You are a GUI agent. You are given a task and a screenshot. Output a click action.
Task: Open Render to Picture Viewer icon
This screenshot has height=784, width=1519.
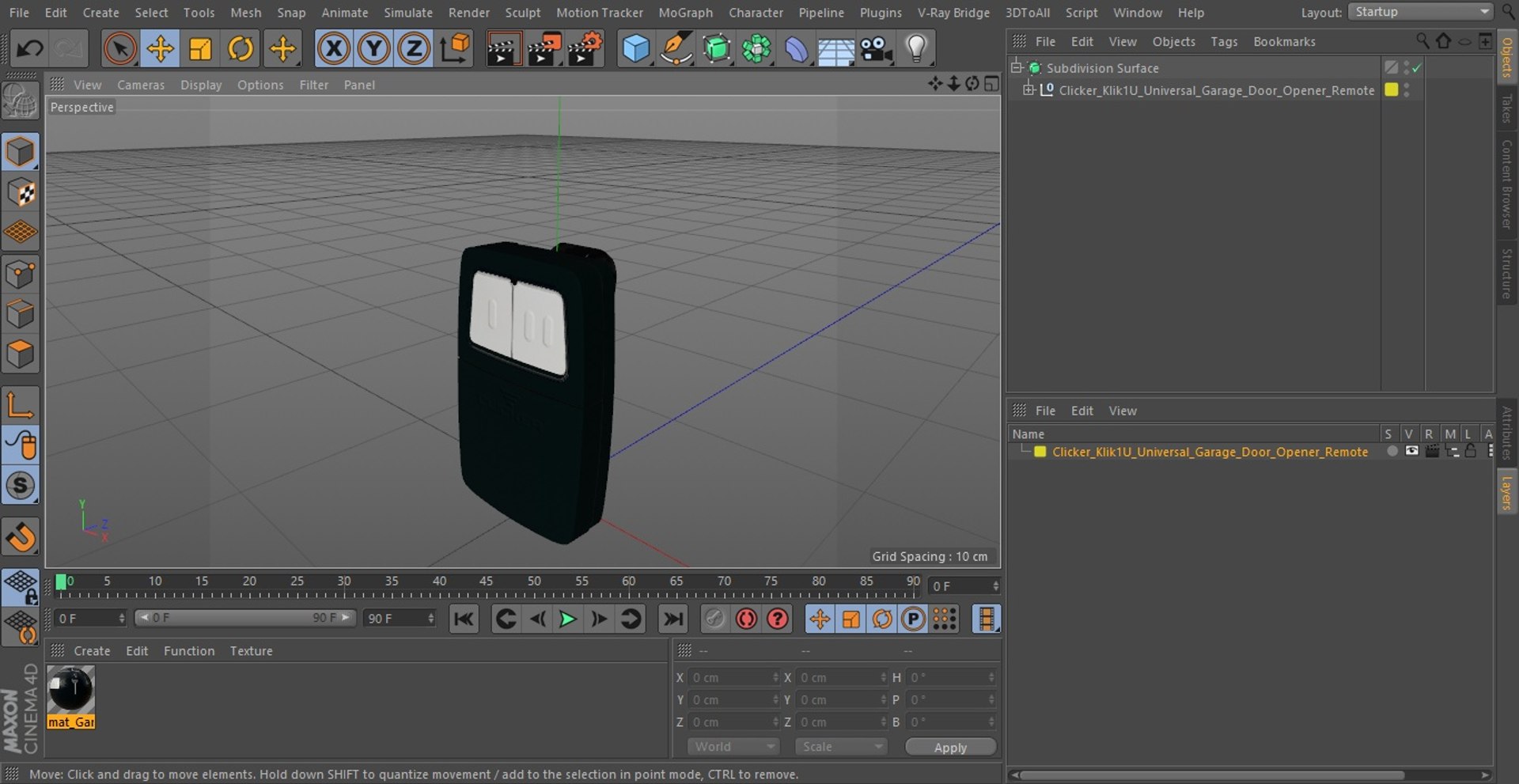544,49
